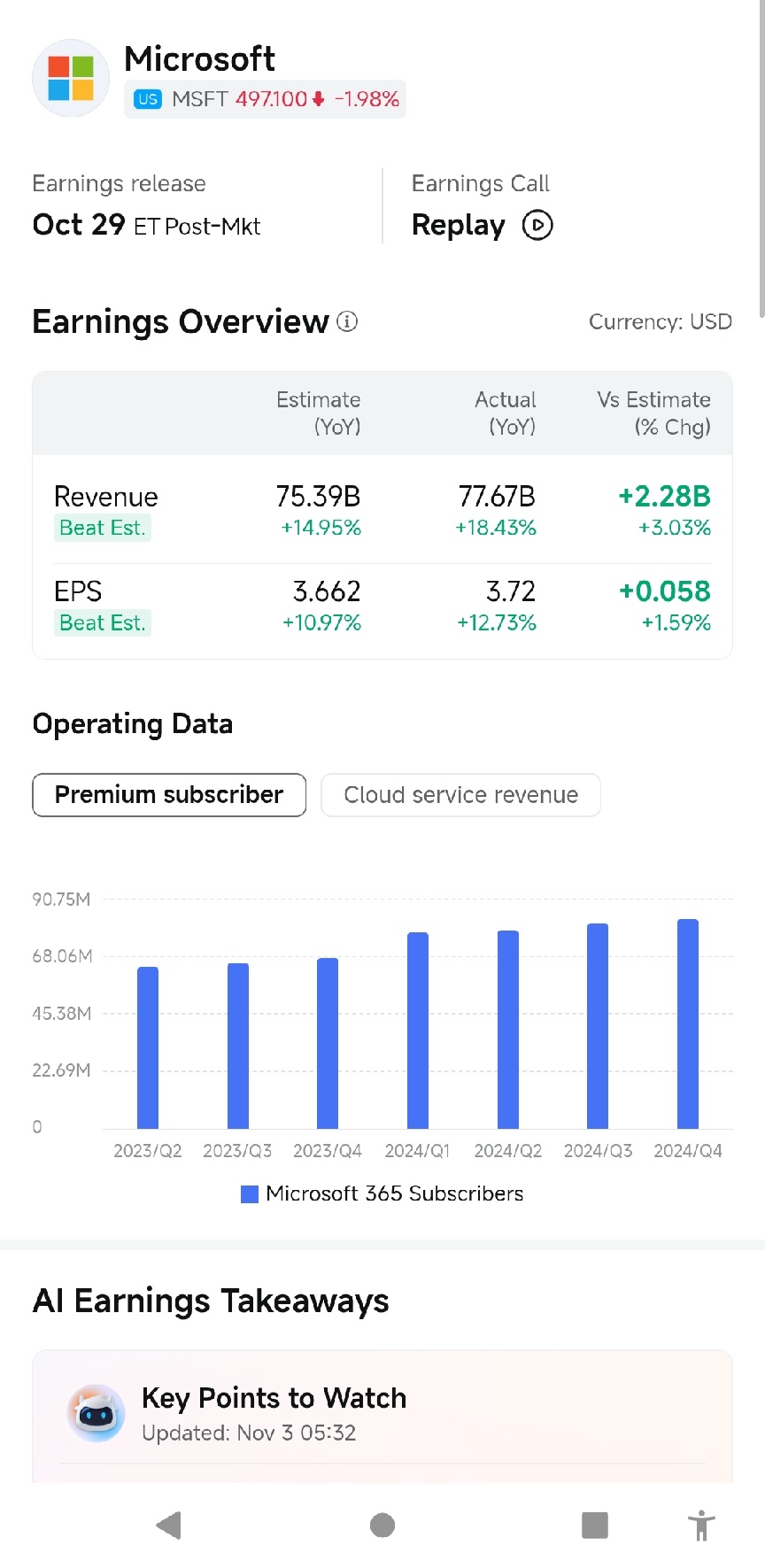Open the Key Points to Watch card
The image size is (765, 1568).
pos(382,1415)
